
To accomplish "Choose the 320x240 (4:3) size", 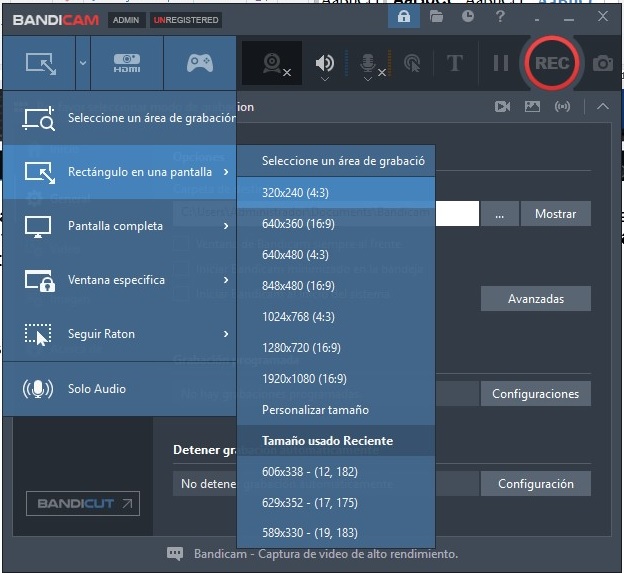I will [x=336, y=193].
